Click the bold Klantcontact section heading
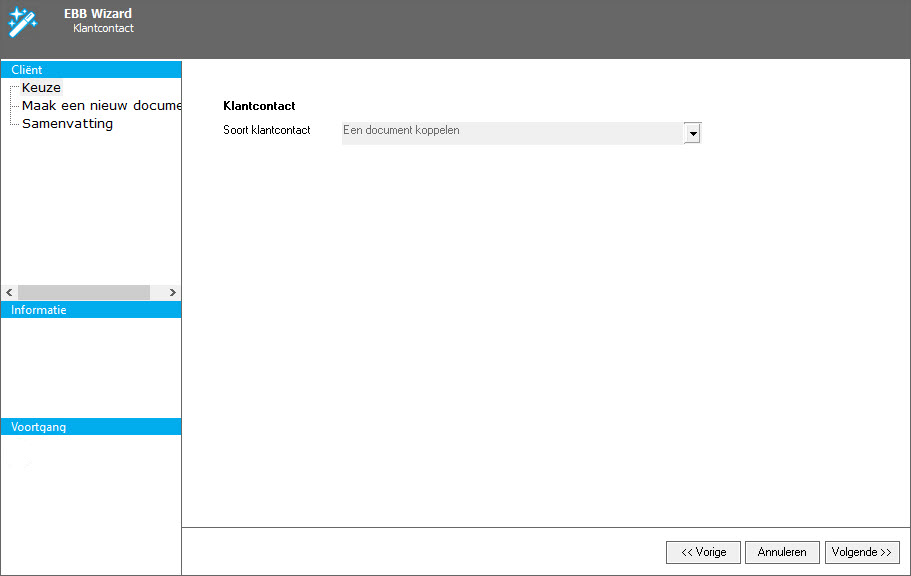 pyautogui.click(x=259, y=105)
